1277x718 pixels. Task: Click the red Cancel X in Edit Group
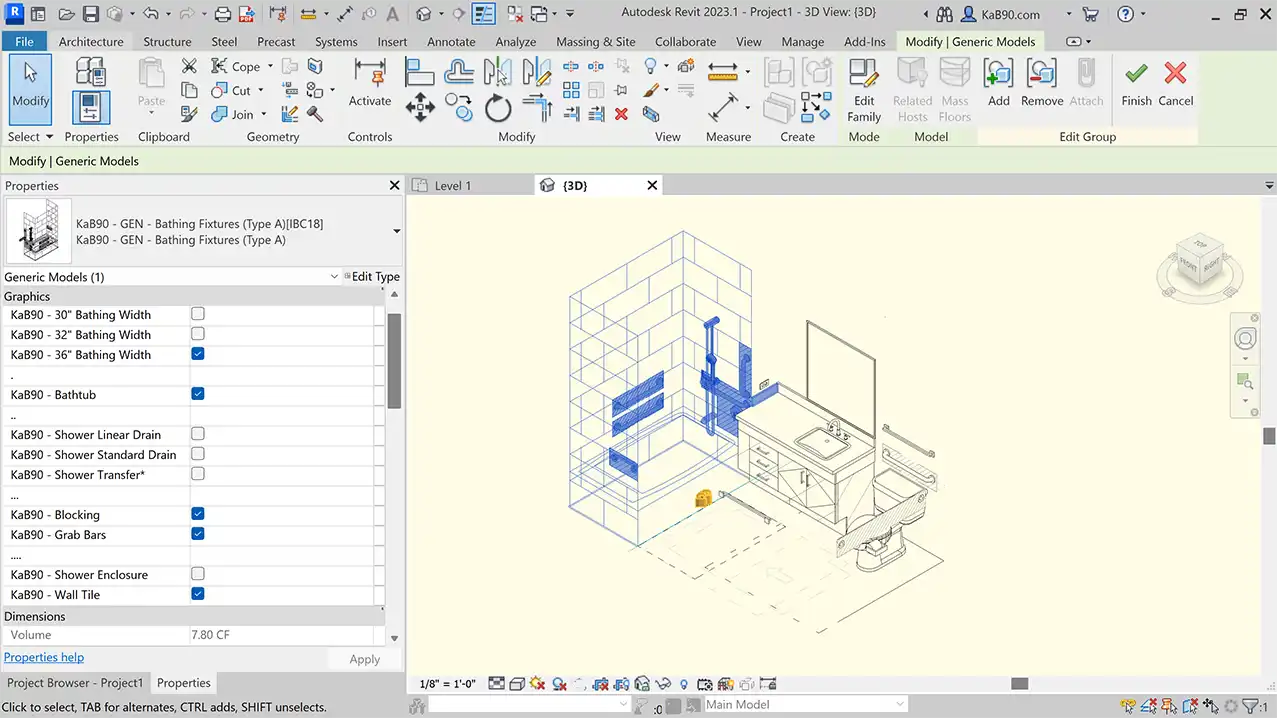point(1176,75)
